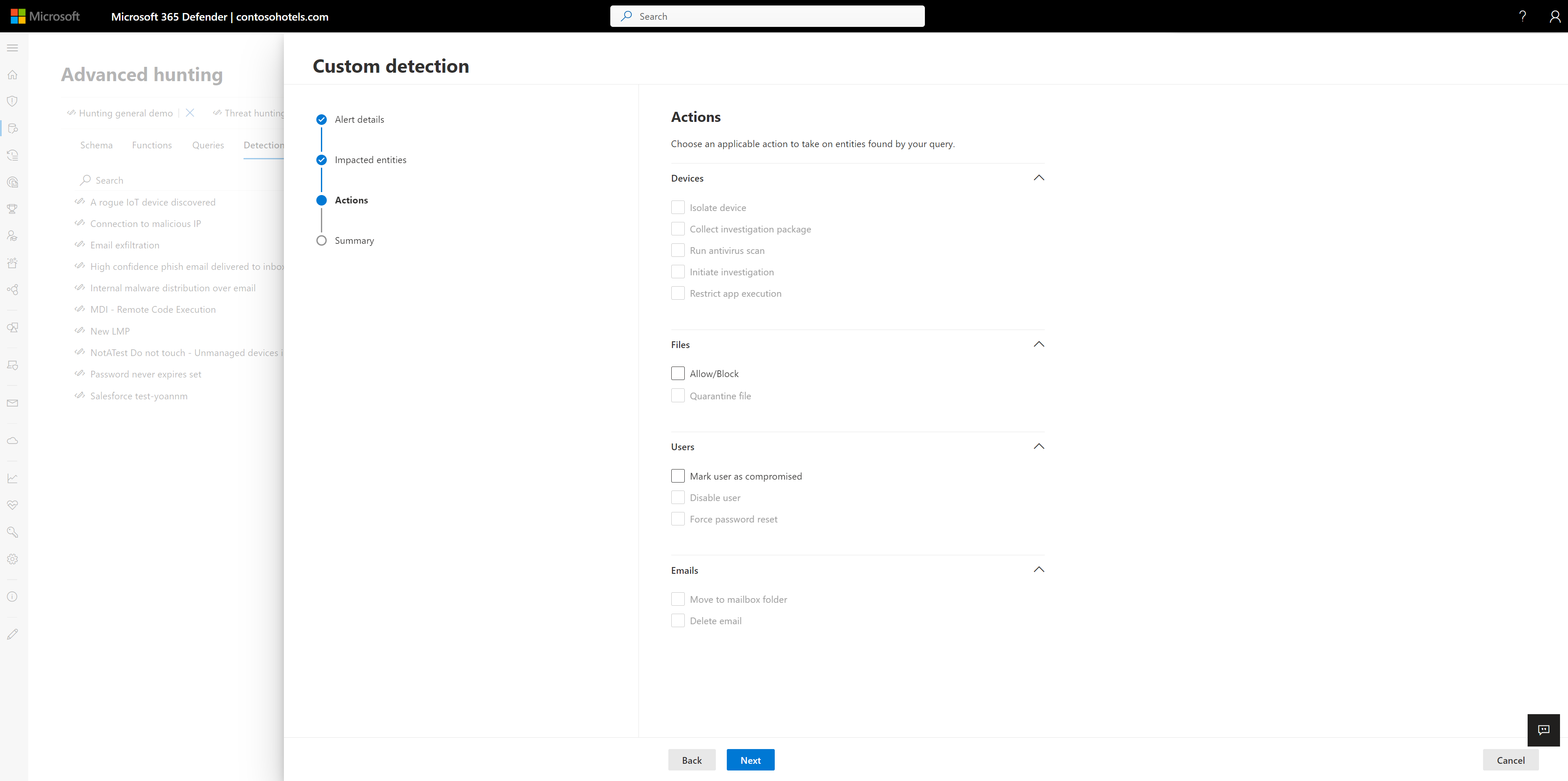The height and width of the screenshot is (781, 1568).
Task: Collapse the Devices actions section
Action: [x=1038, y=177]
